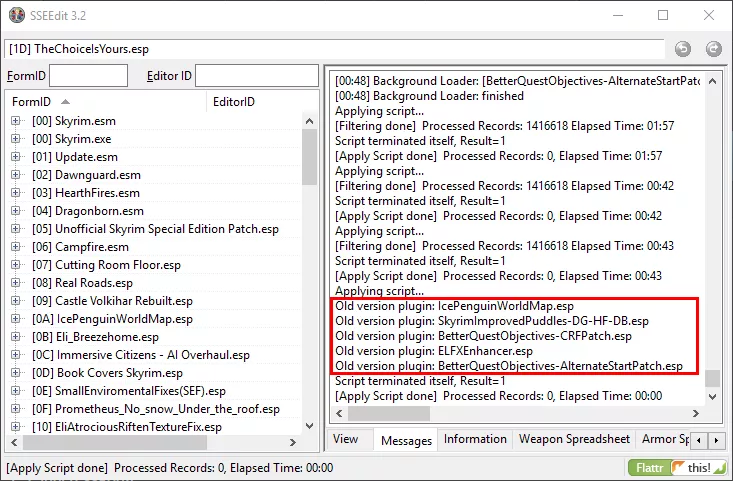Click the plugin tree horizontal scroll-left arrow
This screenshot has height=481, width=733.
14,442
